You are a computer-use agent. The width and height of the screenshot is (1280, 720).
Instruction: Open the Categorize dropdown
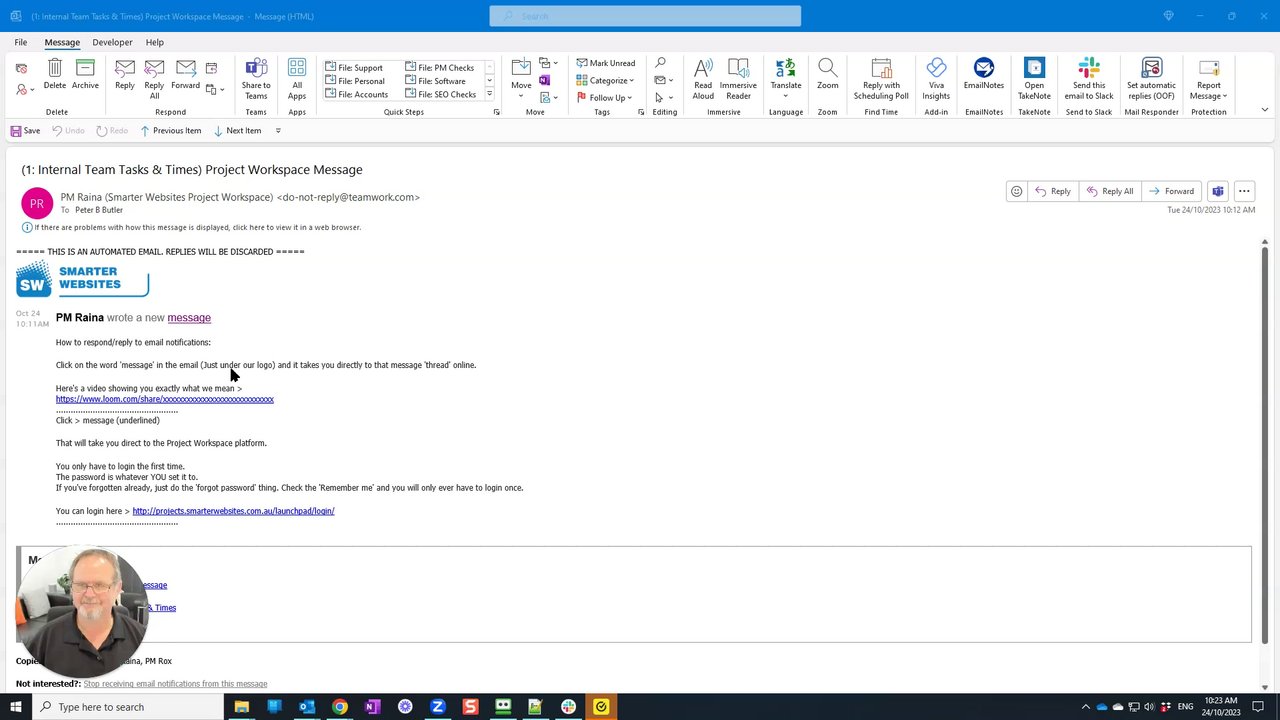point(606,80)
